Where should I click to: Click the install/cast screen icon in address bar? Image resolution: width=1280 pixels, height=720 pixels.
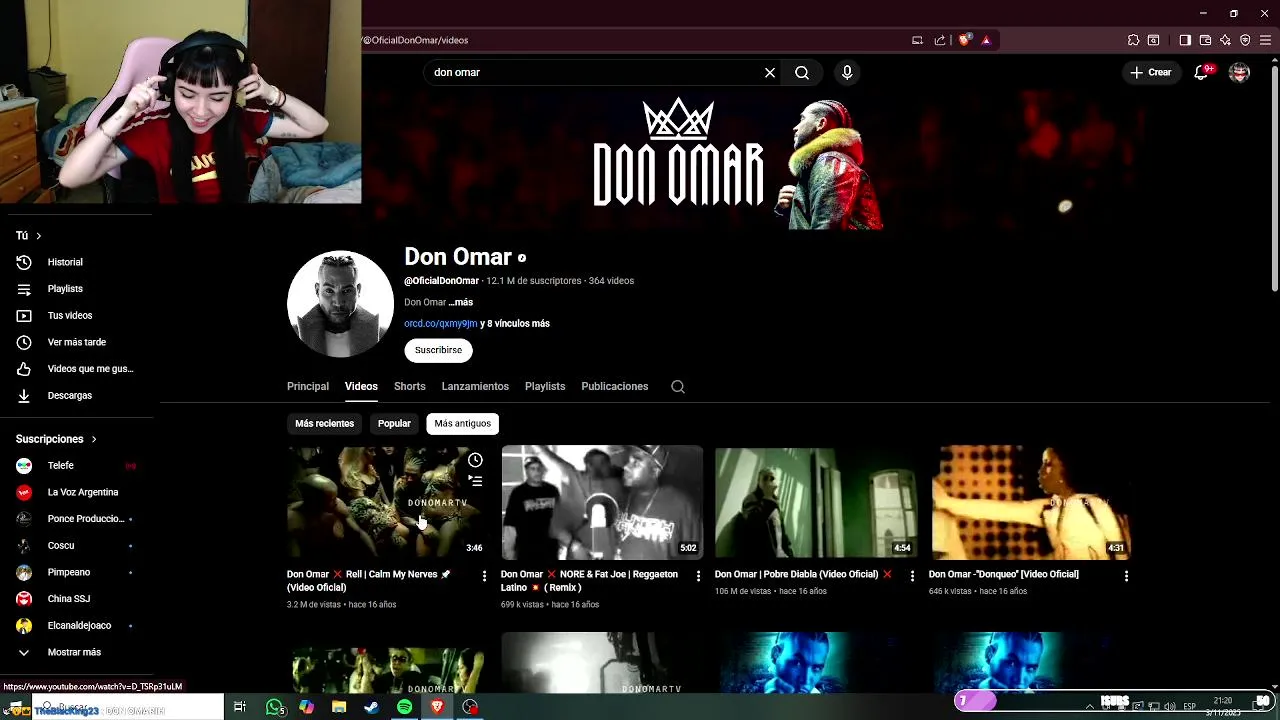click(917, 40)
